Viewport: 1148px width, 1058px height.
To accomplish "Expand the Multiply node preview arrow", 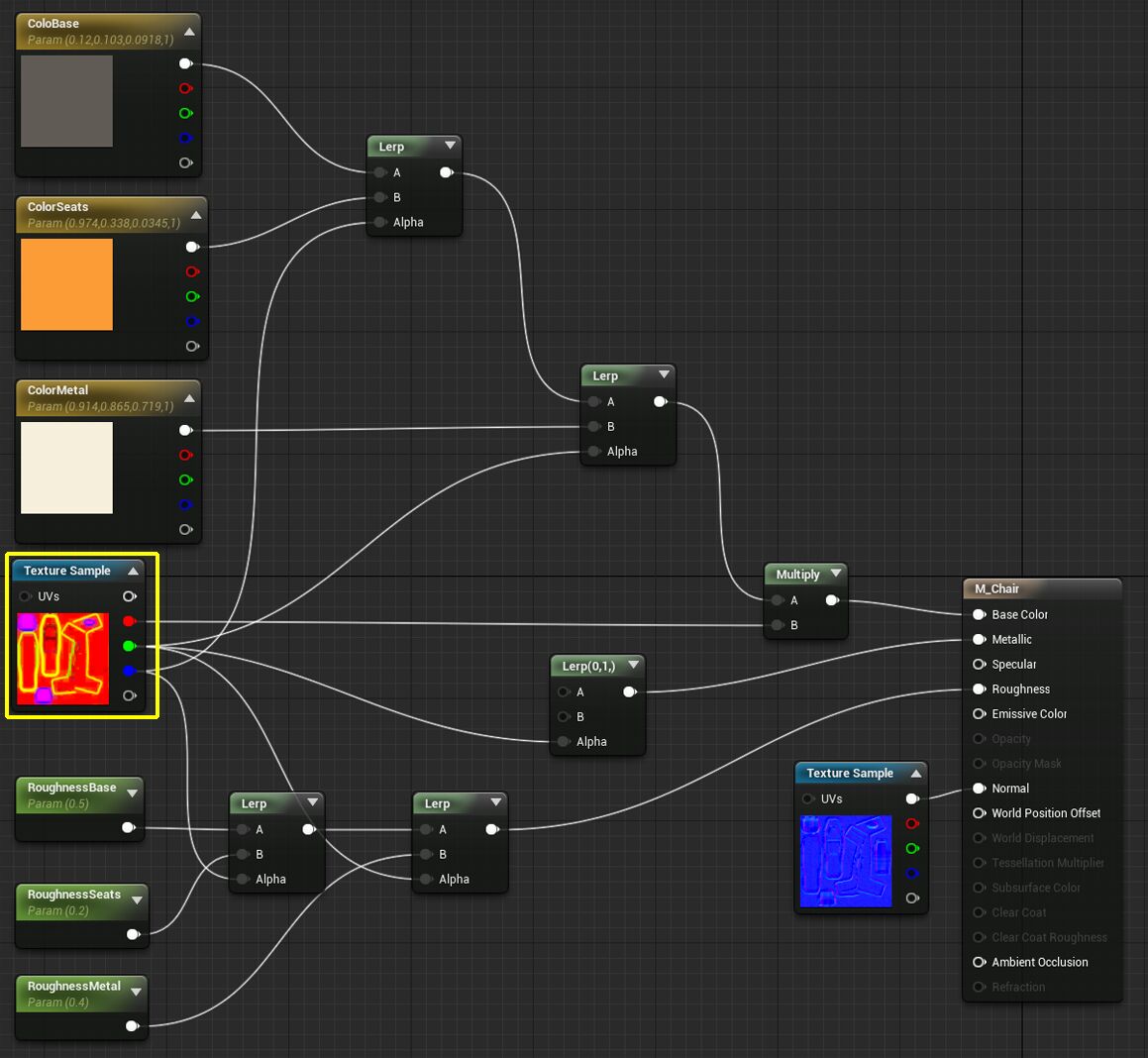I will 836,574.
